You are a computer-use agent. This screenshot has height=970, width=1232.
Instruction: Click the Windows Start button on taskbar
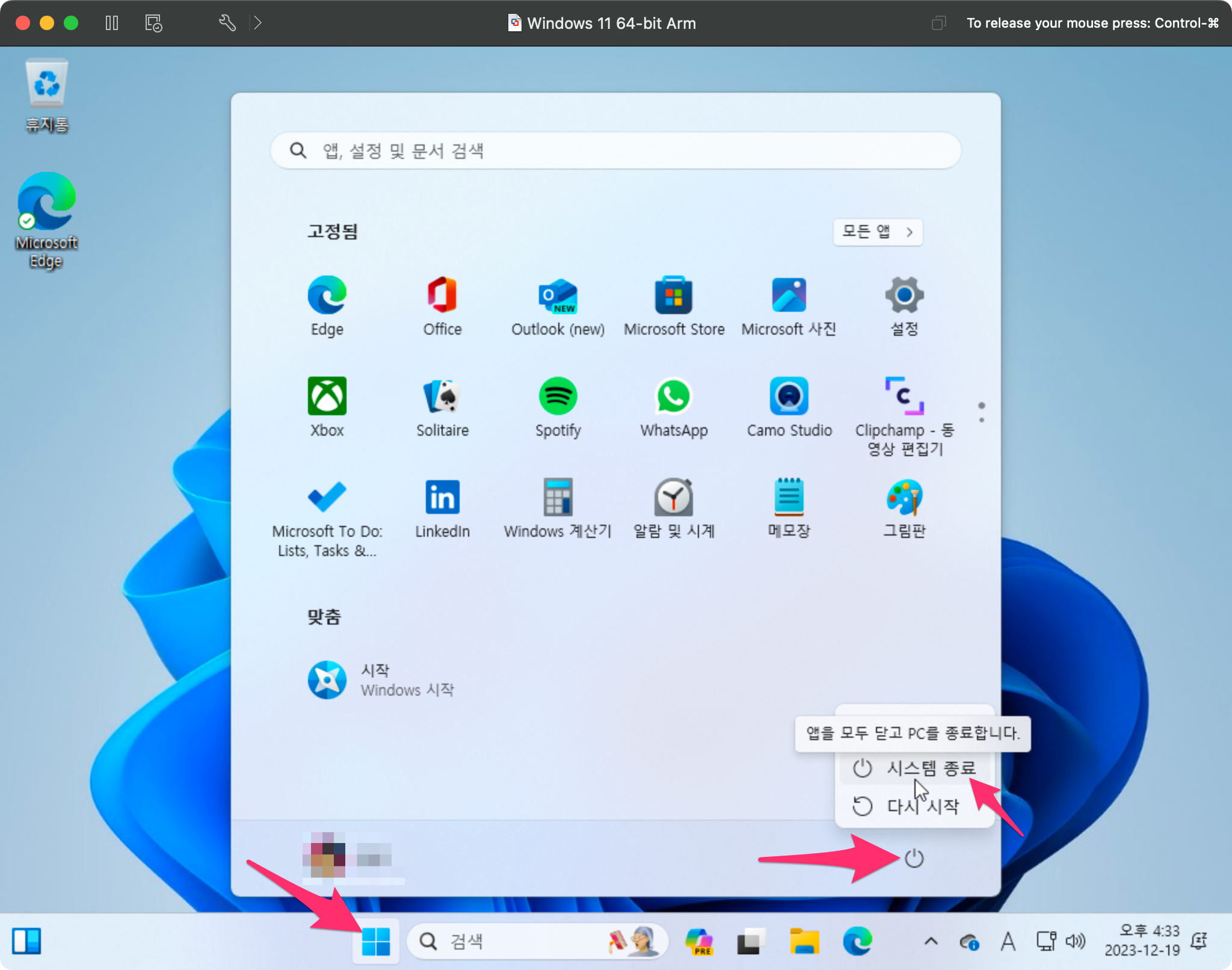click(376, 941)
